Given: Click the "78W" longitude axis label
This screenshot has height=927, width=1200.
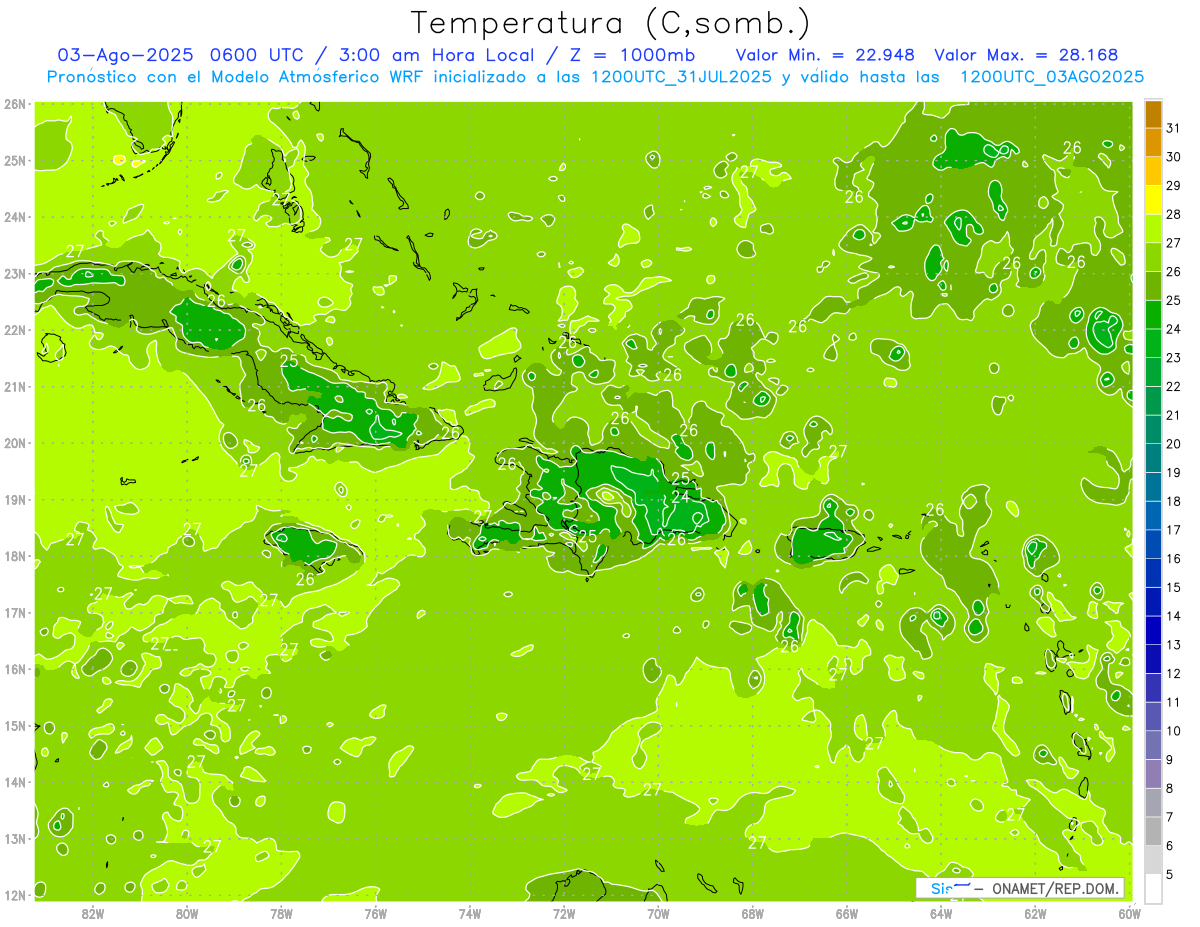Looking at the screenshot, I should pos(281,914).
